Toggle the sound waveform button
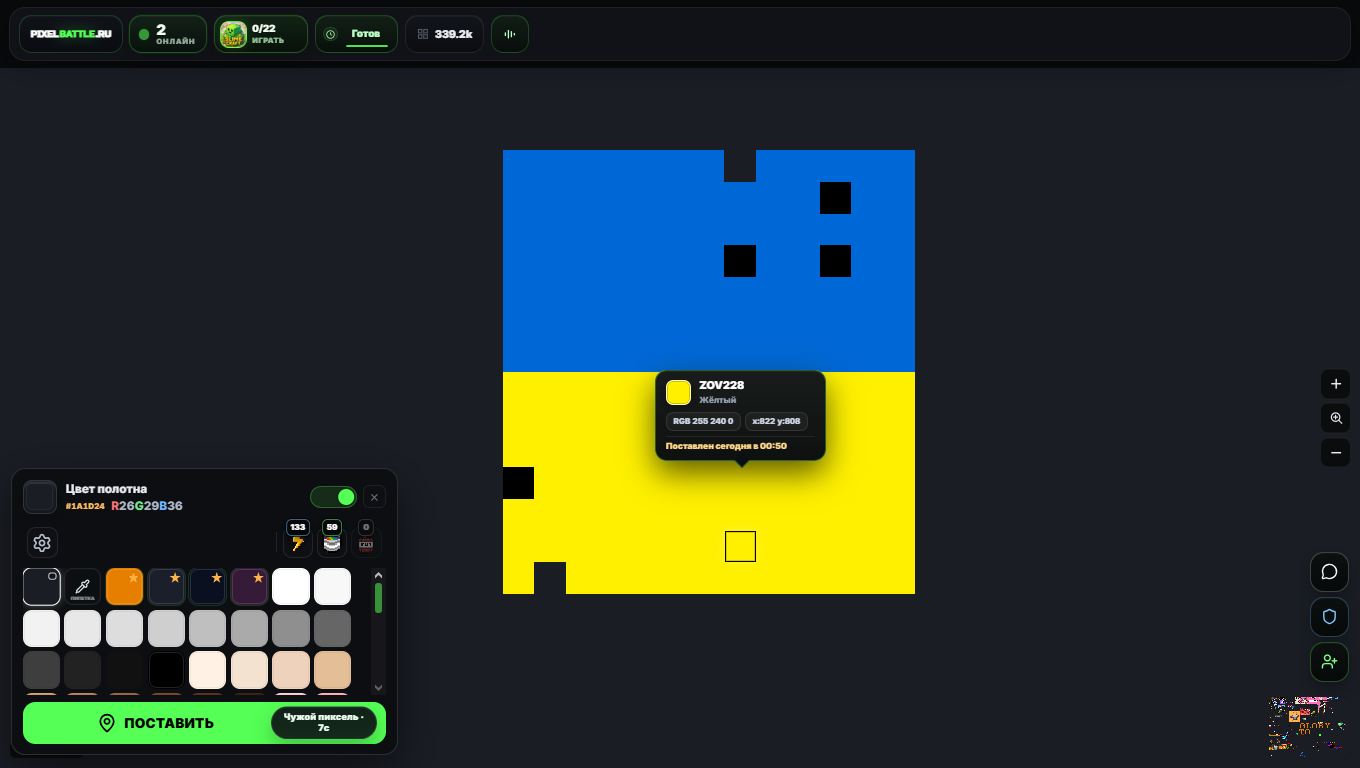This screenshot has height=768, width=1360. tap(510, 34)
